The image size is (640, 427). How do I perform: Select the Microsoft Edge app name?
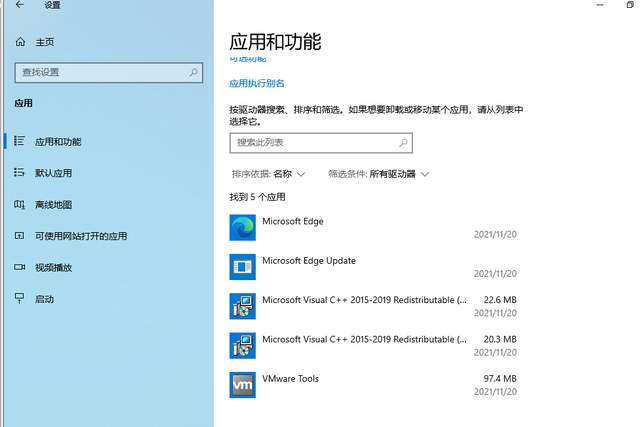(x=293, y=221)
